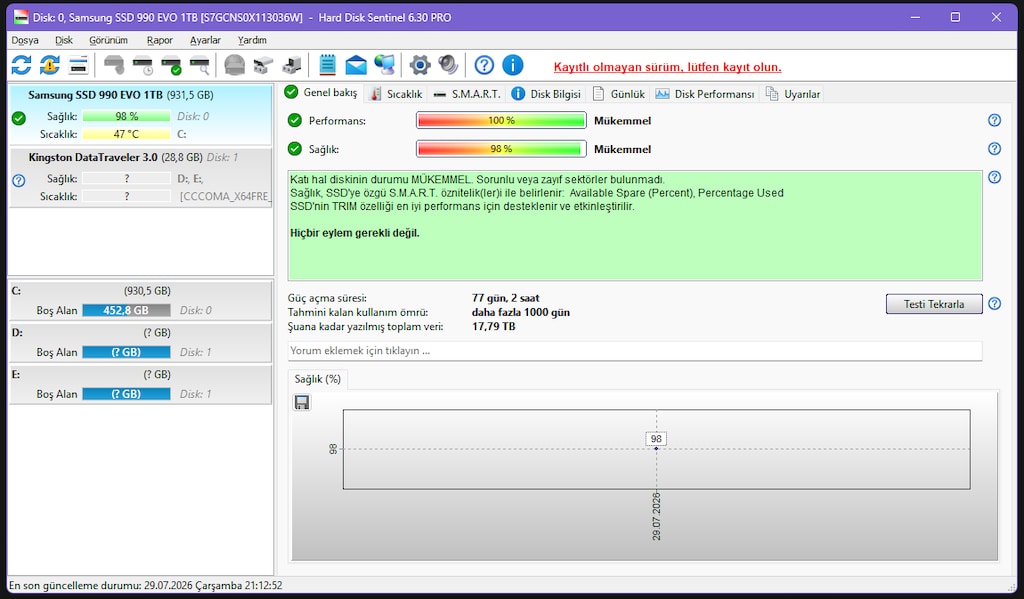Click the envelope send-email toolbar icon
The width and height of the screenshot is (1024, 599).
point(356,65)
